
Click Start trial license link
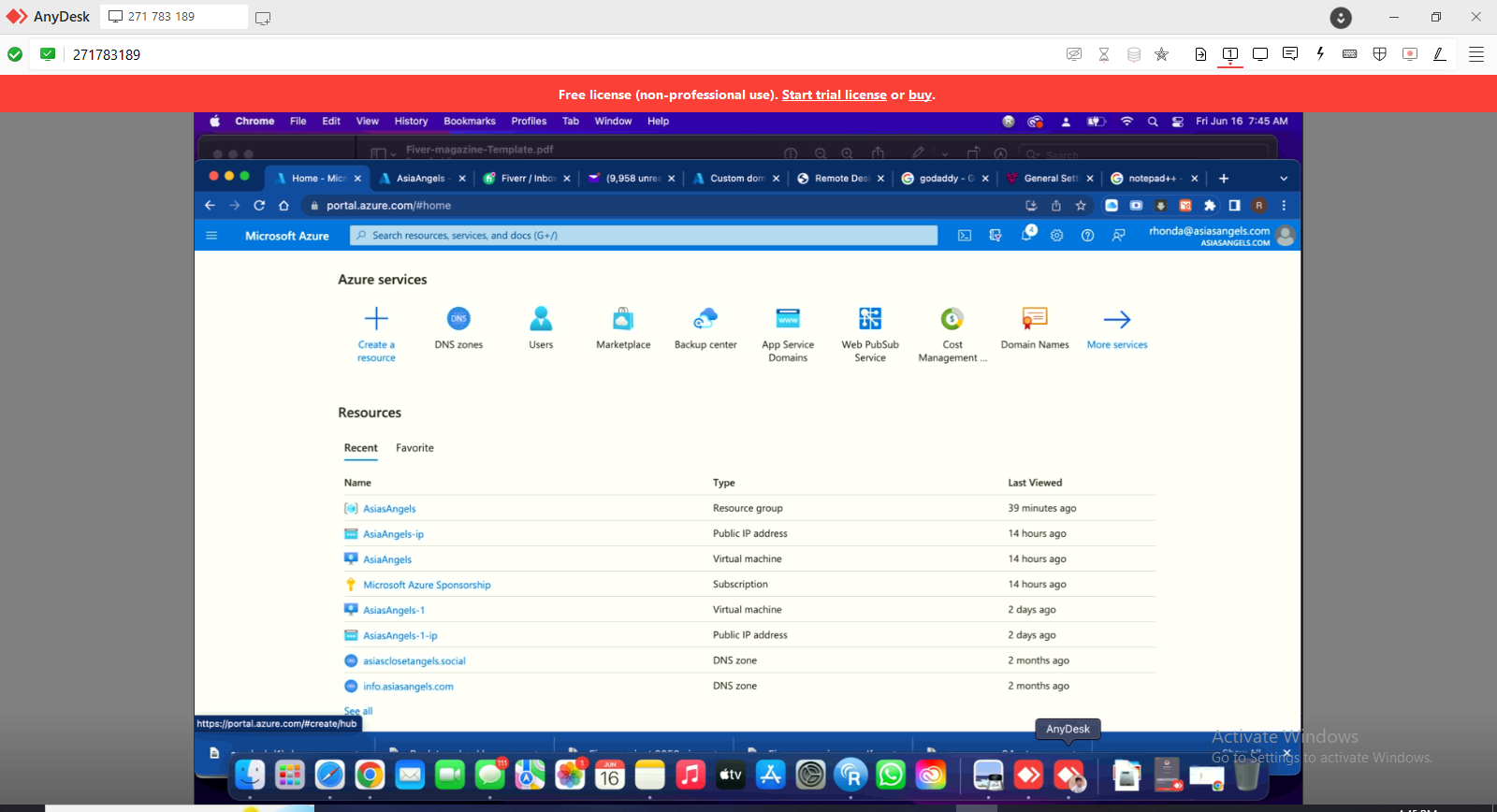[834, 94]
